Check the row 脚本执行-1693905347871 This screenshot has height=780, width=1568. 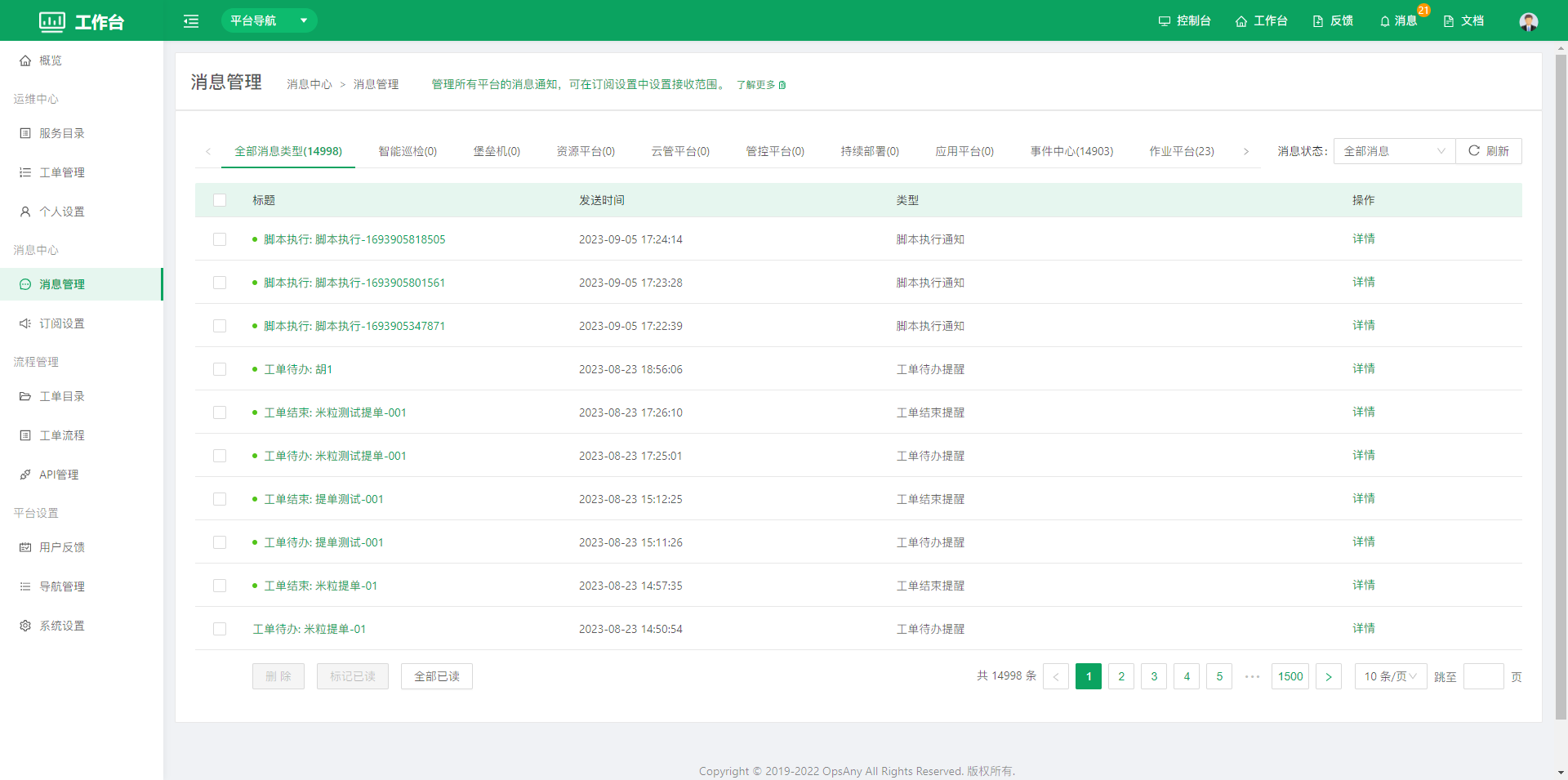tap(220, 326)
